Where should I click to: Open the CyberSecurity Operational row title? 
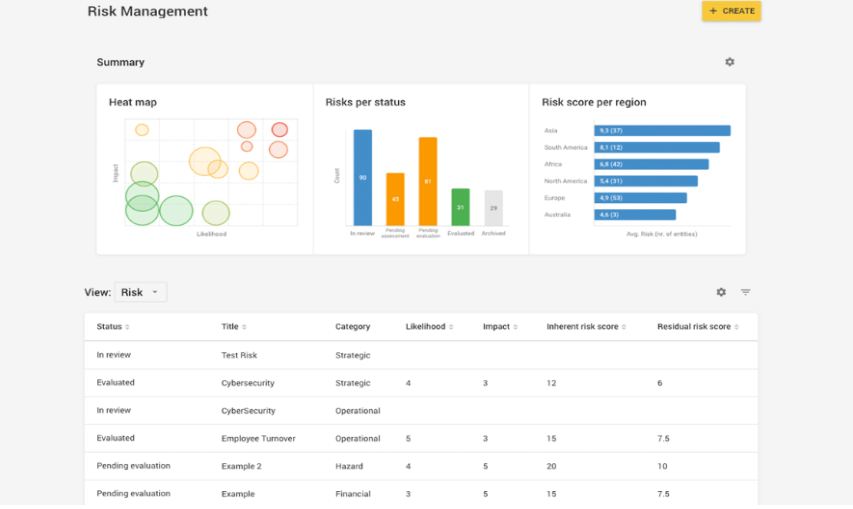[248, 411]
